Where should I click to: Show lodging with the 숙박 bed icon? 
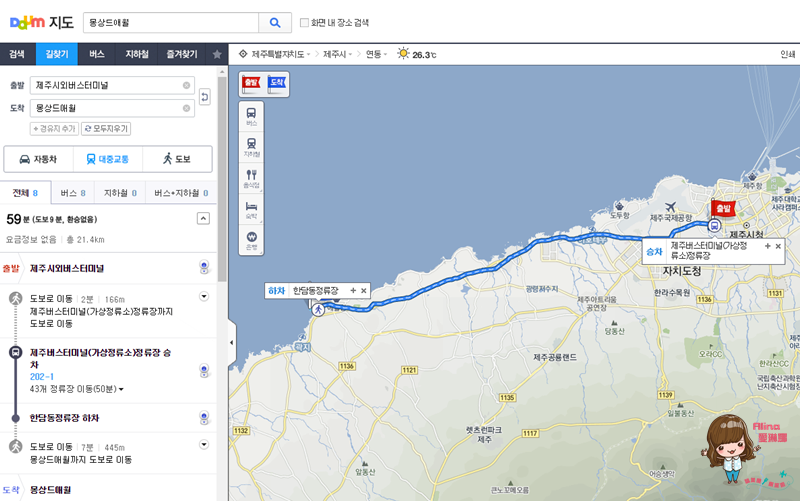[252, 209]
